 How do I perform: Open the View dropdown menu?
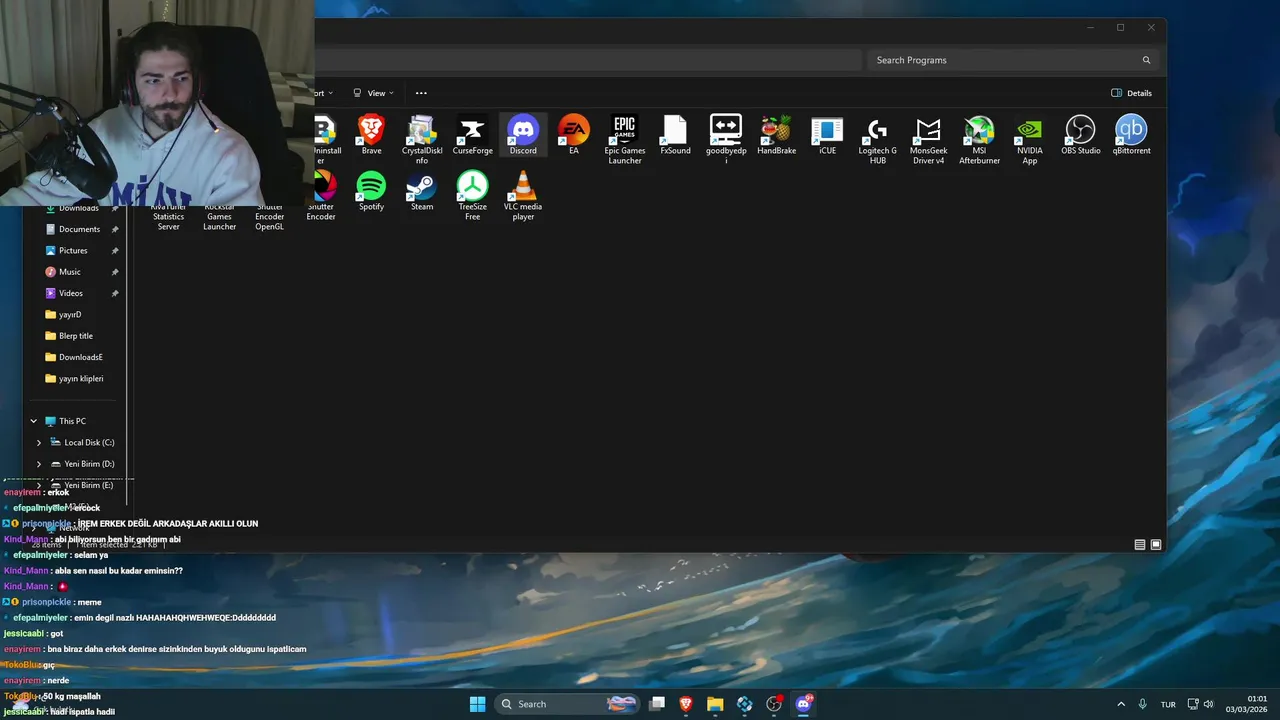pos(373,93)
